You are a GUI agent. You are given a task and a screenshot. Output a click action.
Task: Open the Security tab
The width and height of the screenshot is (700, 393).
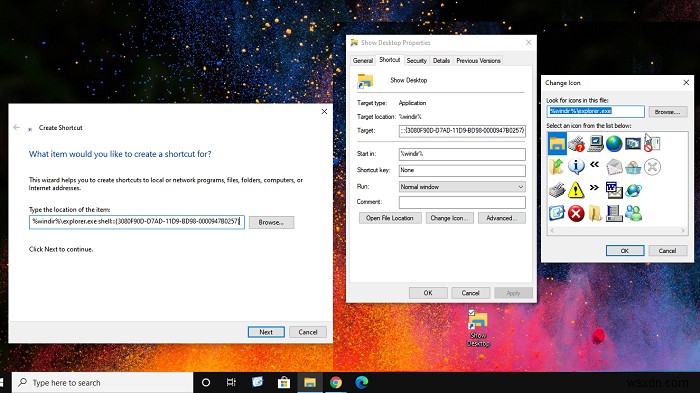point(417,60)
